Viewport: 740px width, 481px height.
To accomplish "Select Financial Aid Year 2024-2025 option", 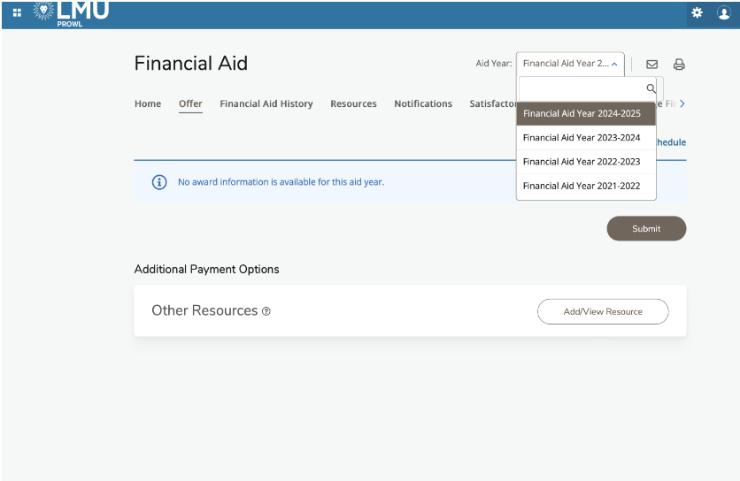I will (586, 113).
